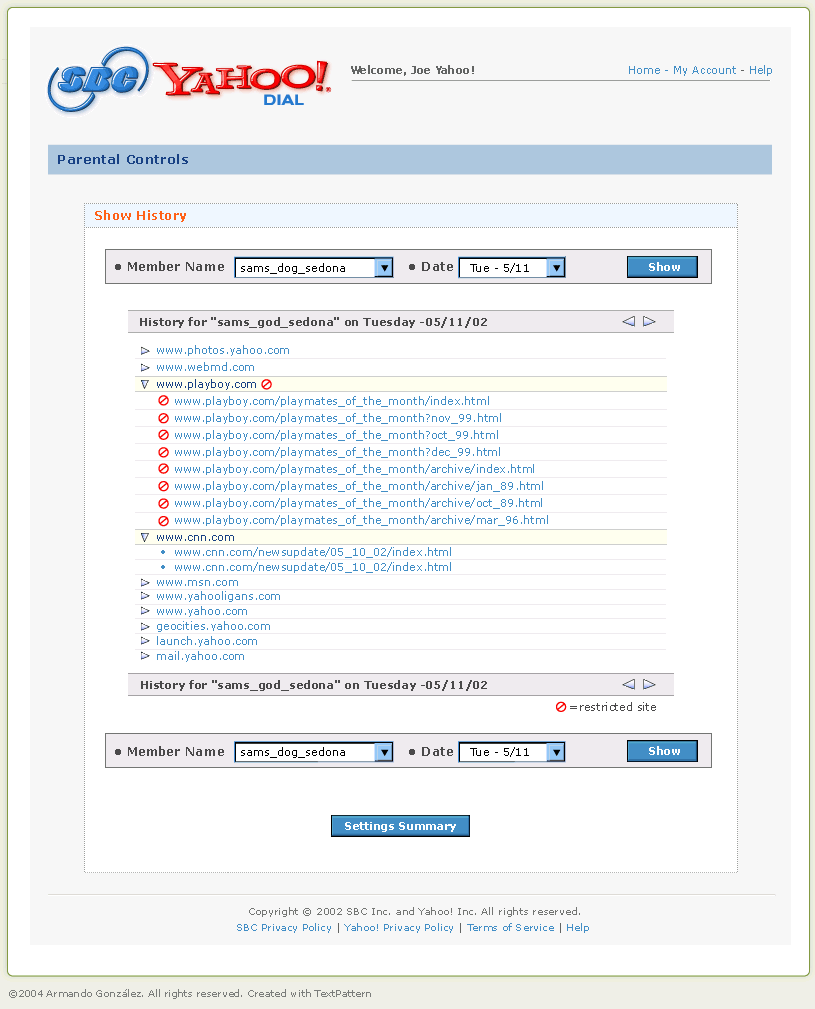Click the restricted icon beside www.playboy.com

click(265, 384)
